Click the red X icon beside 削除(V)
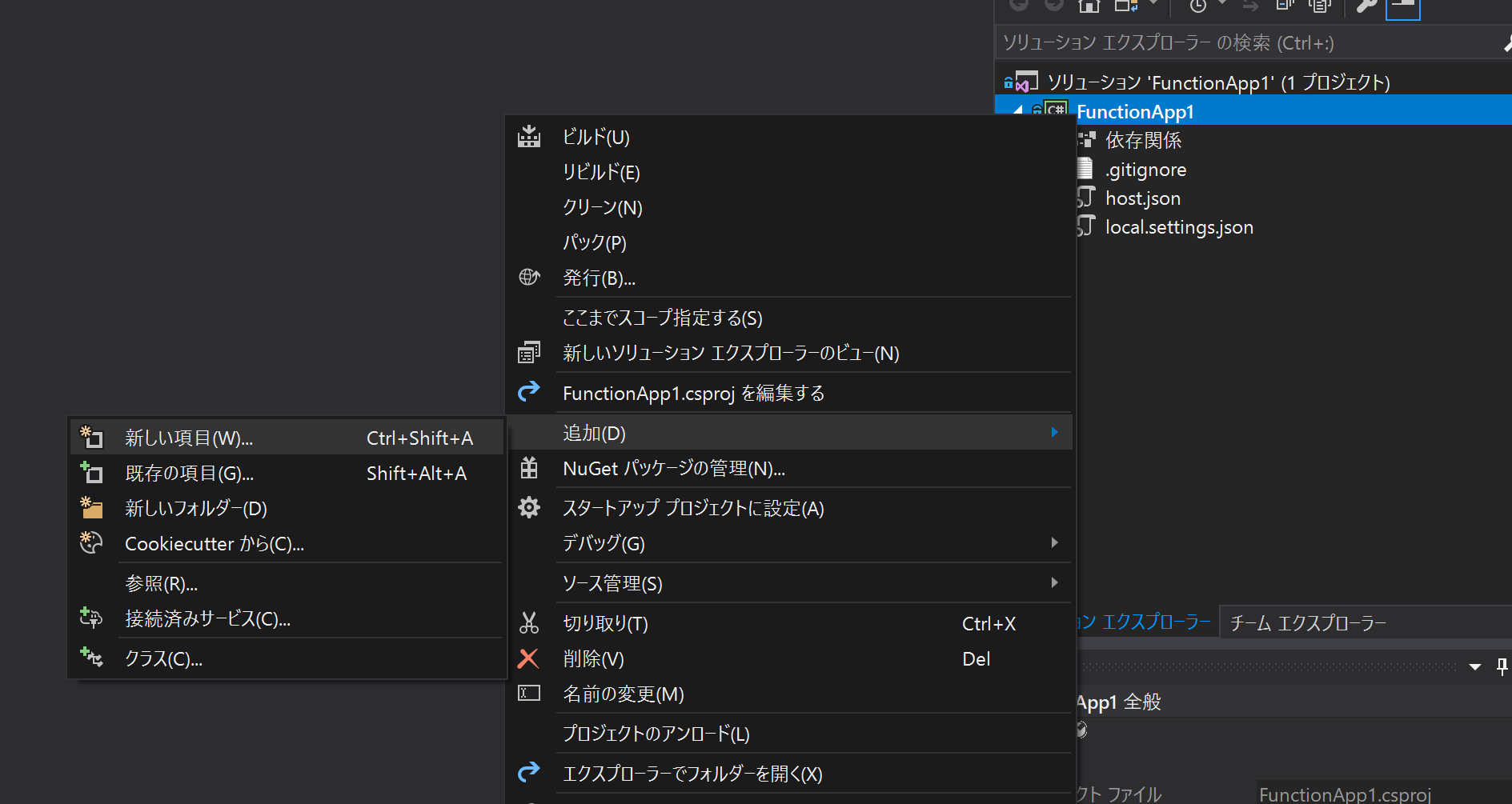 pos(528,658)
